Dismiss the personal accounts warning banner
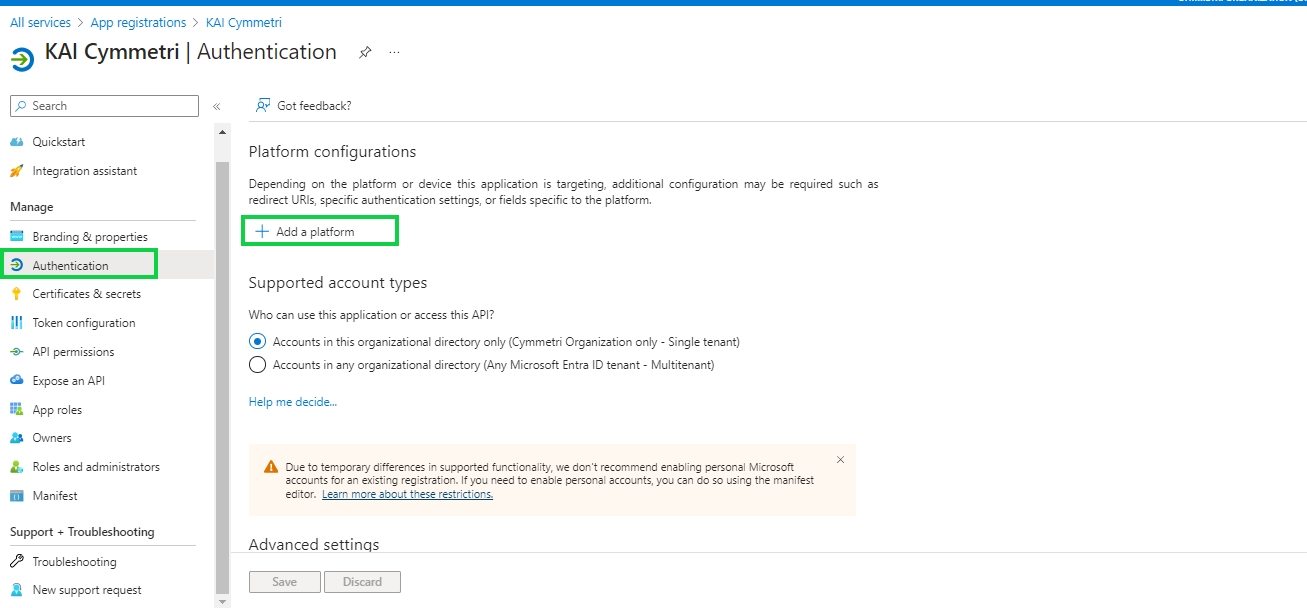This screenshot has height=608, width=1307. coord(840,460)
